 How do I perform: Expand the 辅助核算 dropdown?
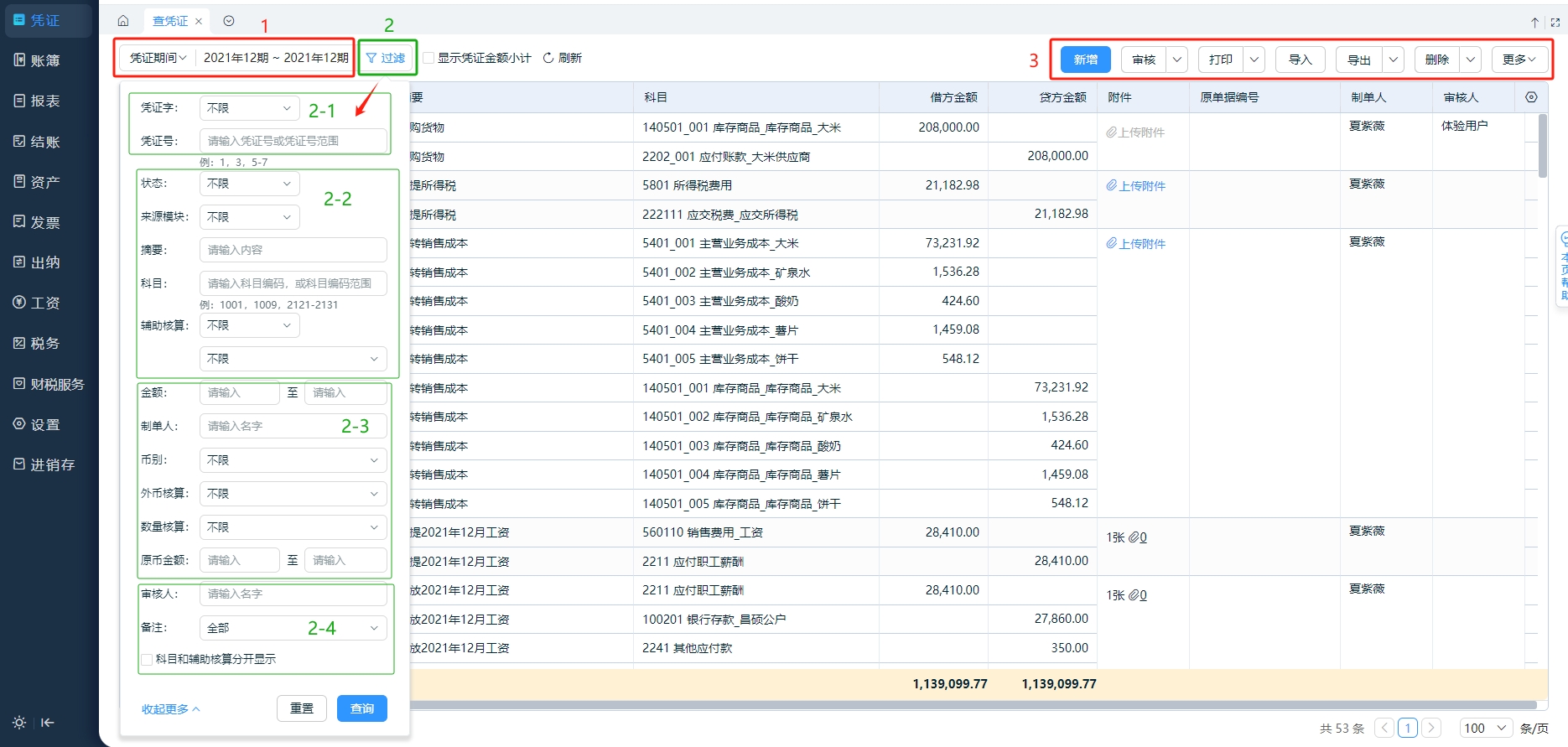point(249,325)
